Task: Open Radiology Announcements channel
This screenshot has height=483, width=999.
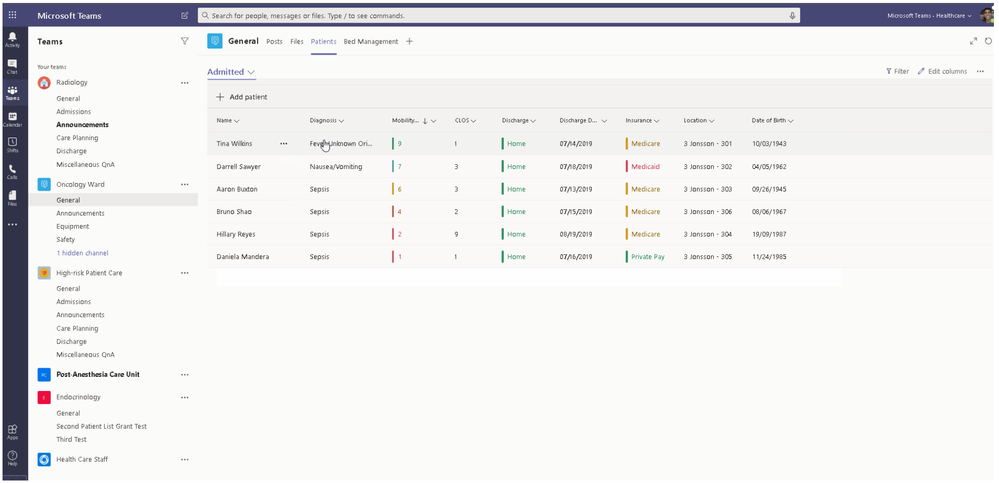Action: (x=82, y=125)
